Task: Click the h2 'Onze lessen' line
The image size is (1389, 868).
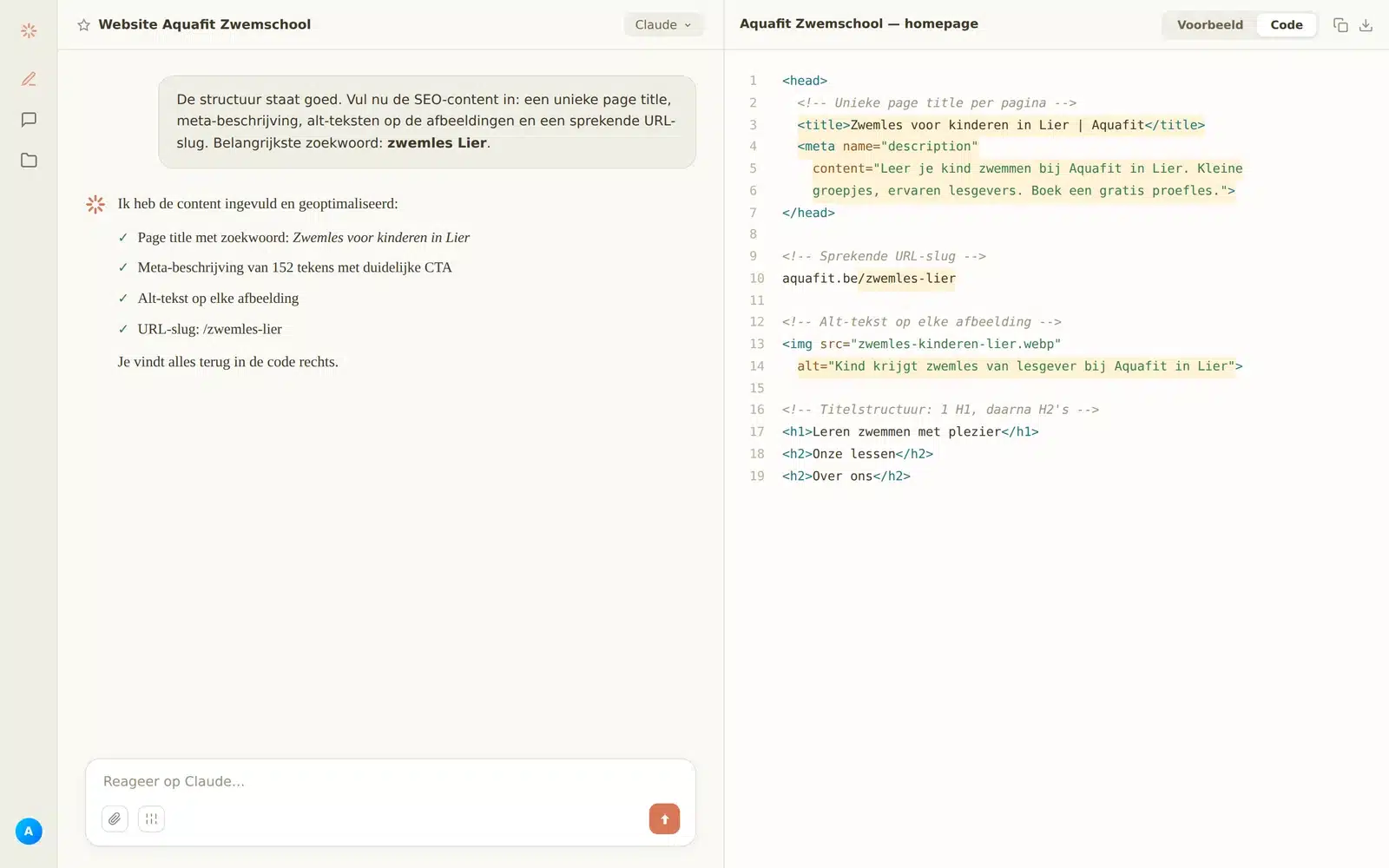Action: pos(858,454)
